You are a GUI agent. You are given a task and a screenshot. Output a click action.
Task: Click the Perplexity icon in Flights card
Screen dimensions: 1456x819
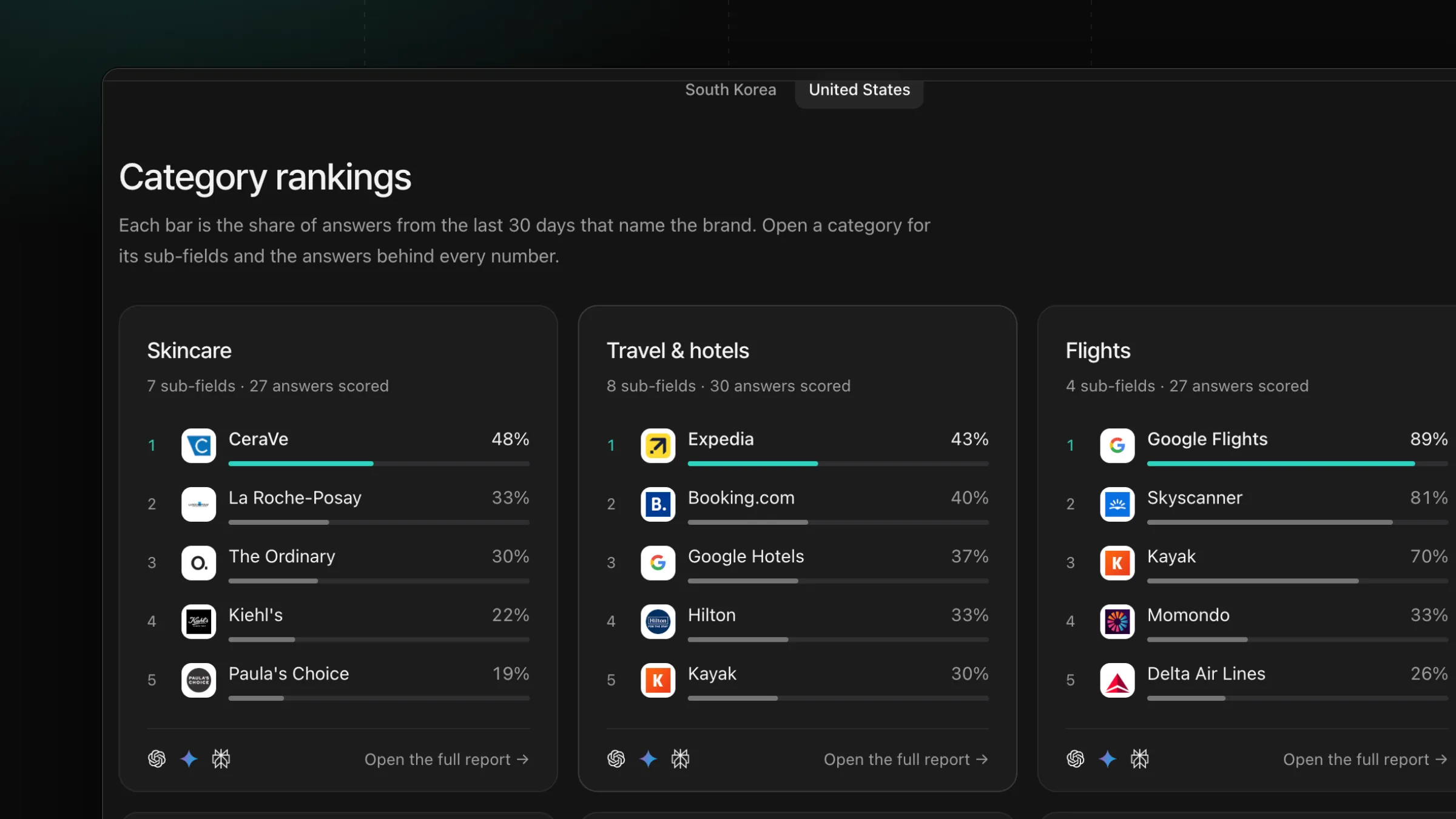tap(1139, 759)
